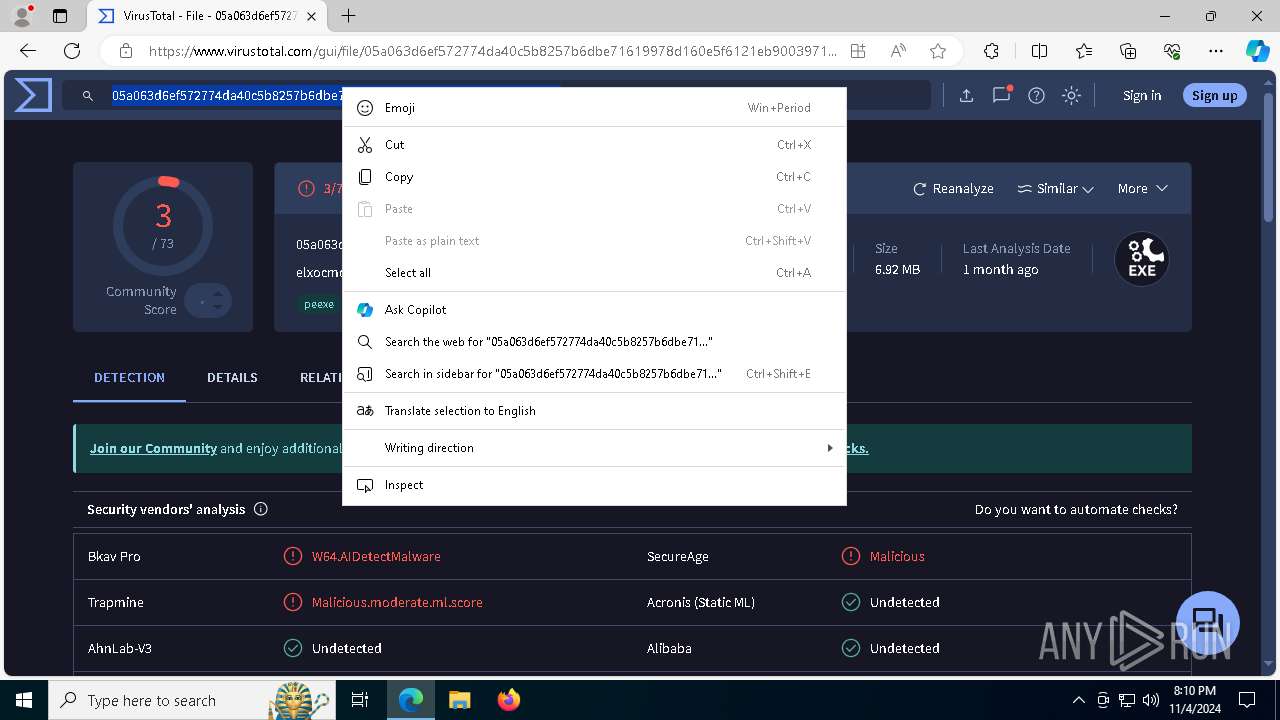Image resolution: width=1280 pixels, height=720 pixels.
Task: Click the taskbar search box
Action: point(192,700)
